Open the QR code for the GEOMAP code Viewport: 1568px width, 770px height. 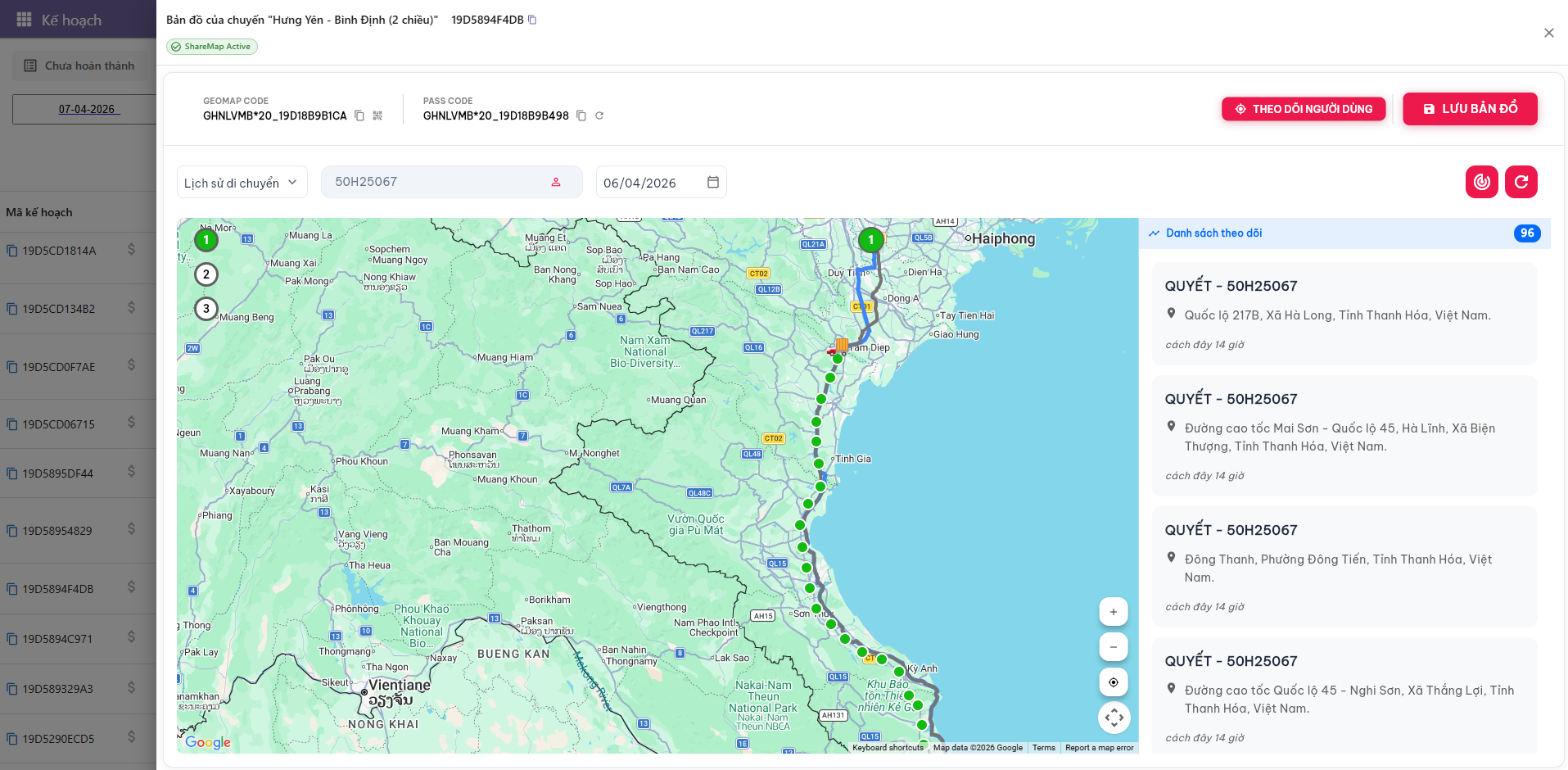pyautogui.click(x=377, y=115)
